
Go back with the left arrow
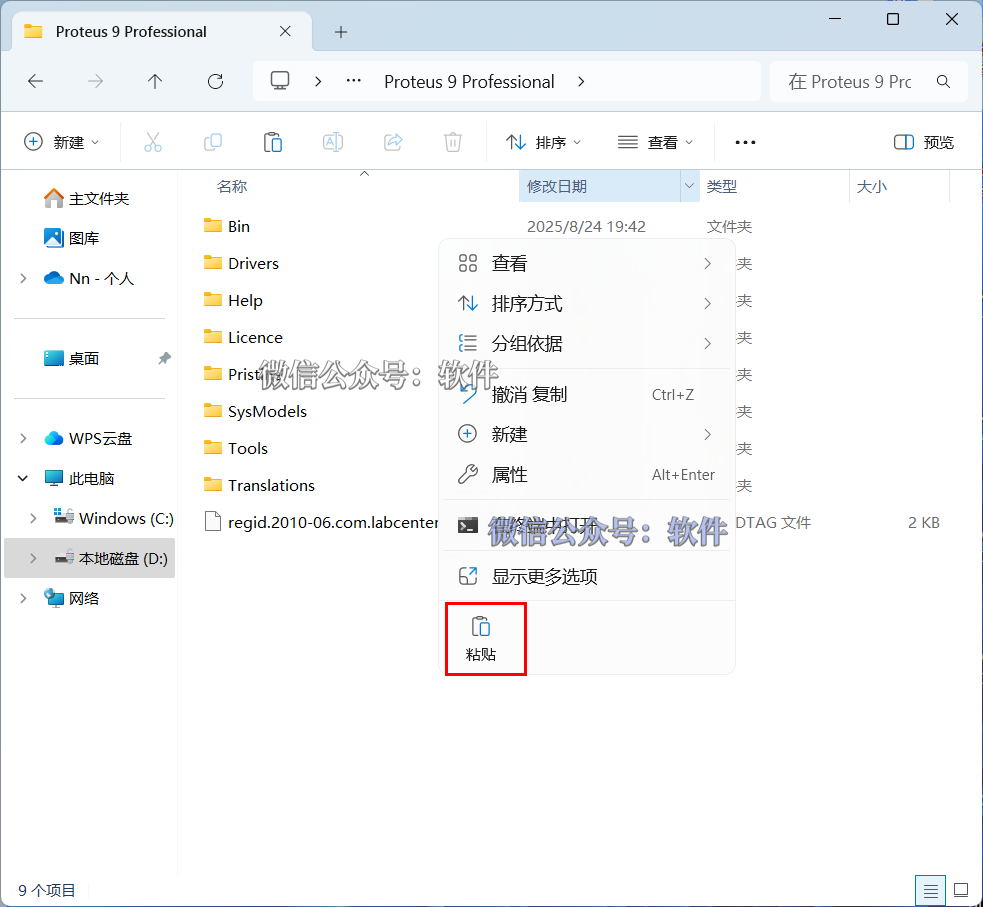click(36, 81)
